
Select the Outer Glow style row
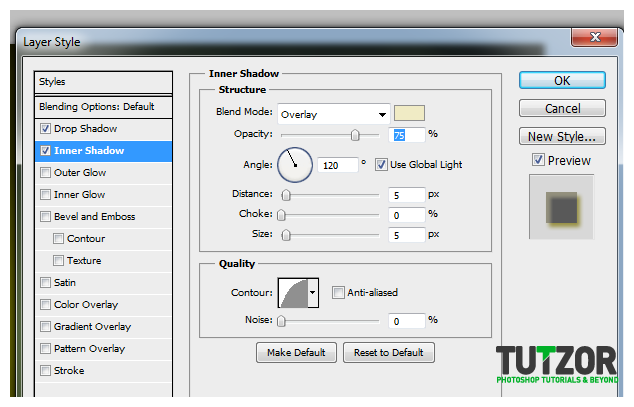coord(104,173)
